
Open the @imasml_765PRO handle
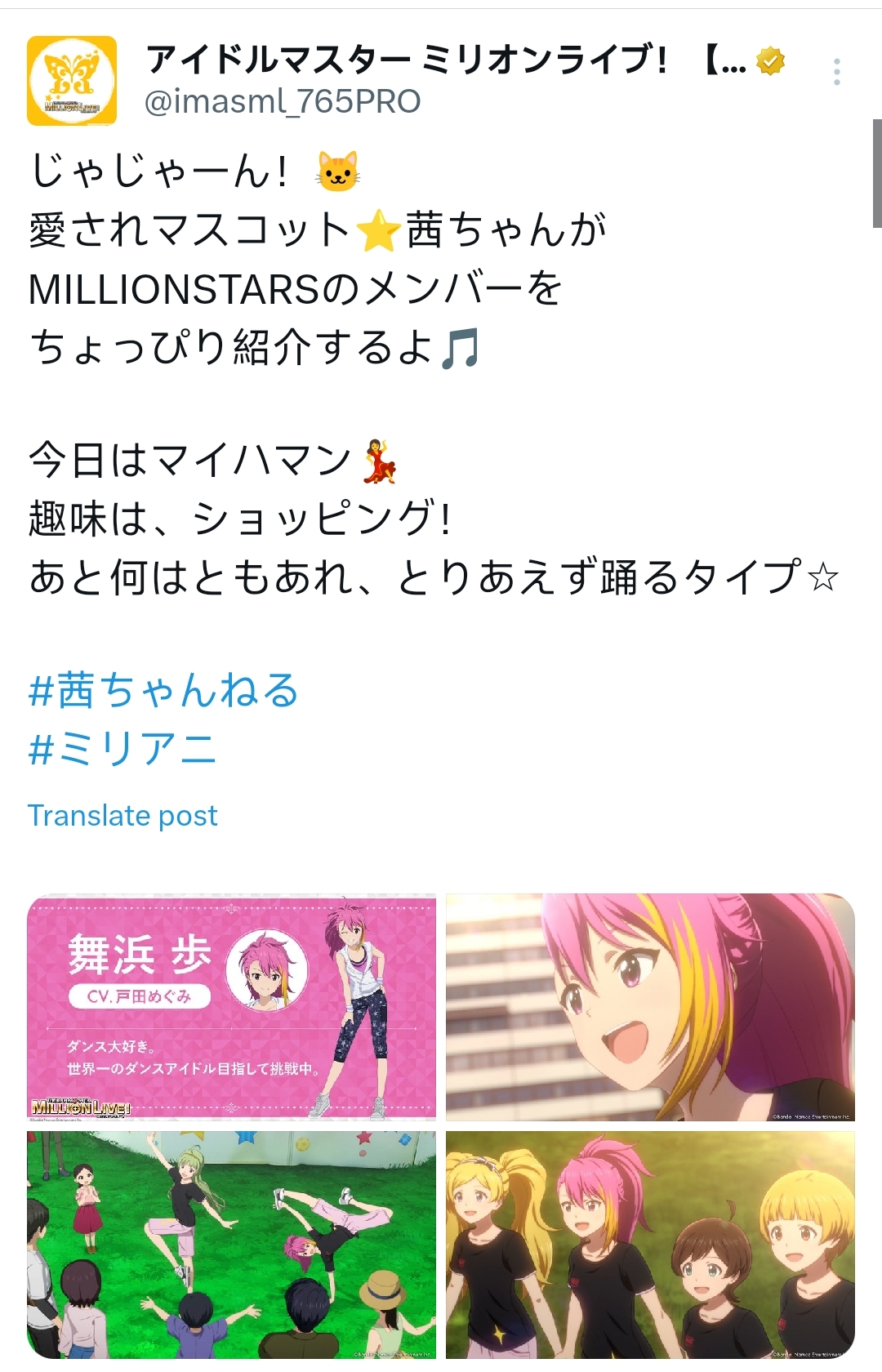click(282, 101)
